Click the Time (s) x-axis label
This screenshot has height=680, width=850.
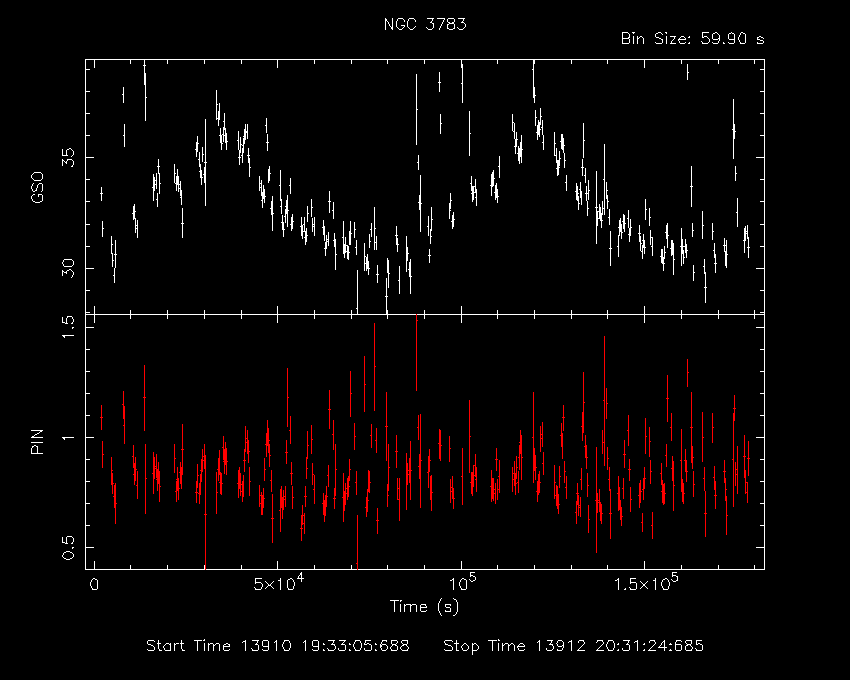click(x=424, y=606)
